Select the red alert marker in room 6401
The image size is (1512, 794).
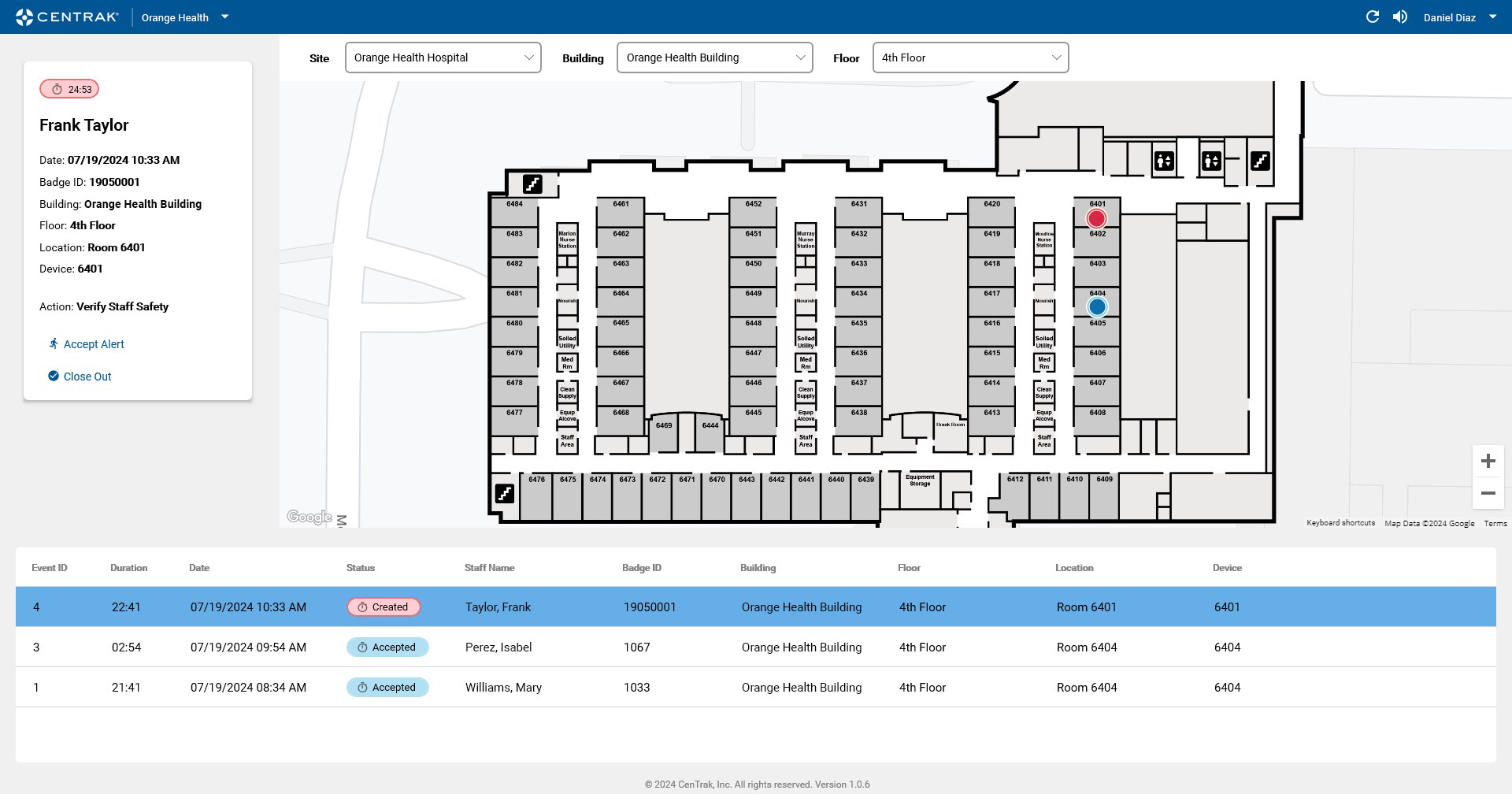(x=1096, y=218)
